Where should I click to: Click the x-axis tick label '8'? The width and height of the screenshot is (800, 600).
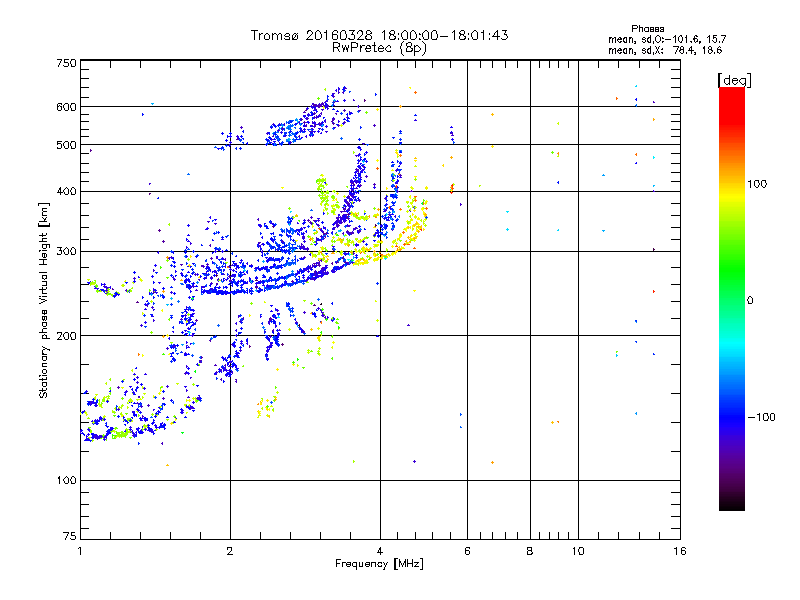[530, 551]
